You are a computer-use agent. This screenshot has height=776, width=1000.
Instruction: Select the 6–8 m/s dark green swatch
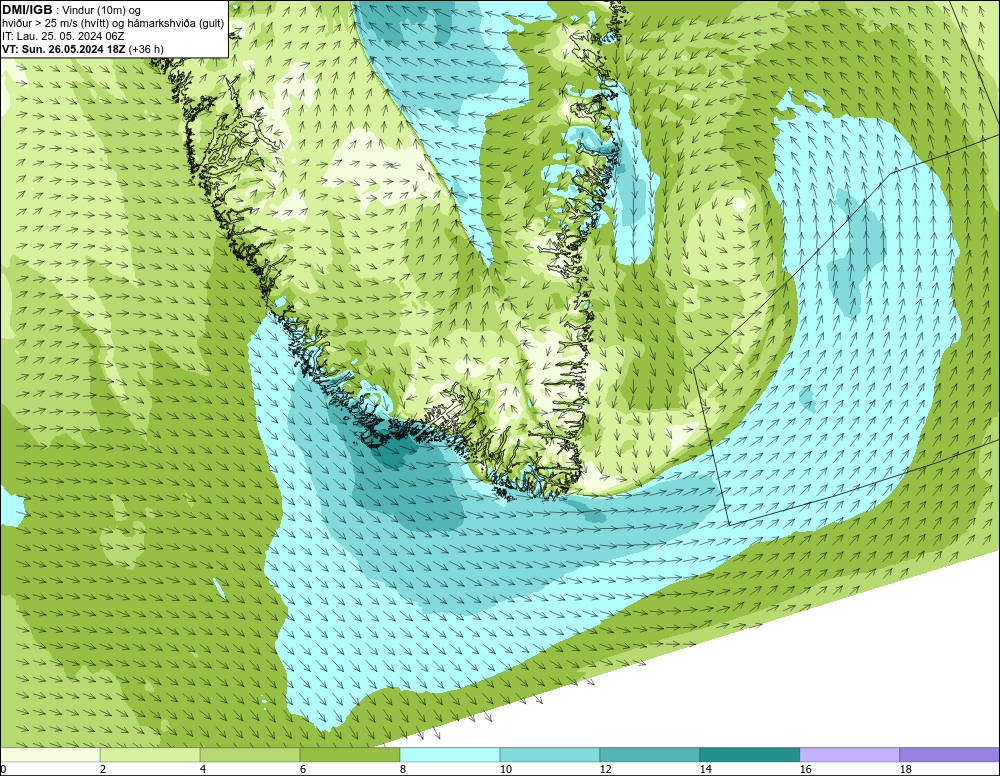pyautogui.click(x=350, y=755)
